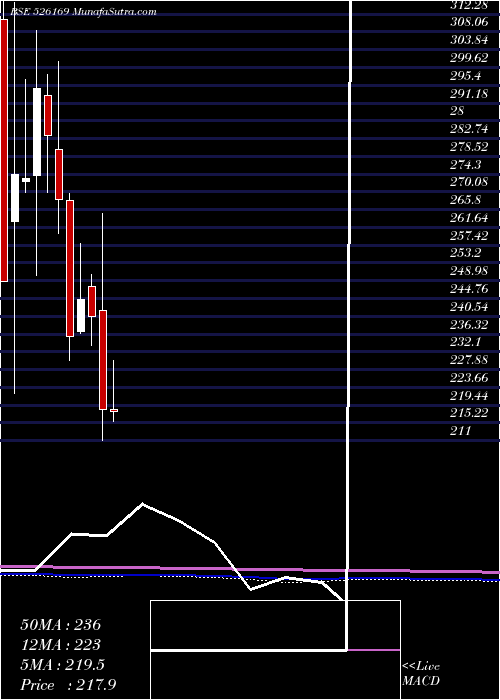Click the 232.1 price axis label

[x=467, y=342]
